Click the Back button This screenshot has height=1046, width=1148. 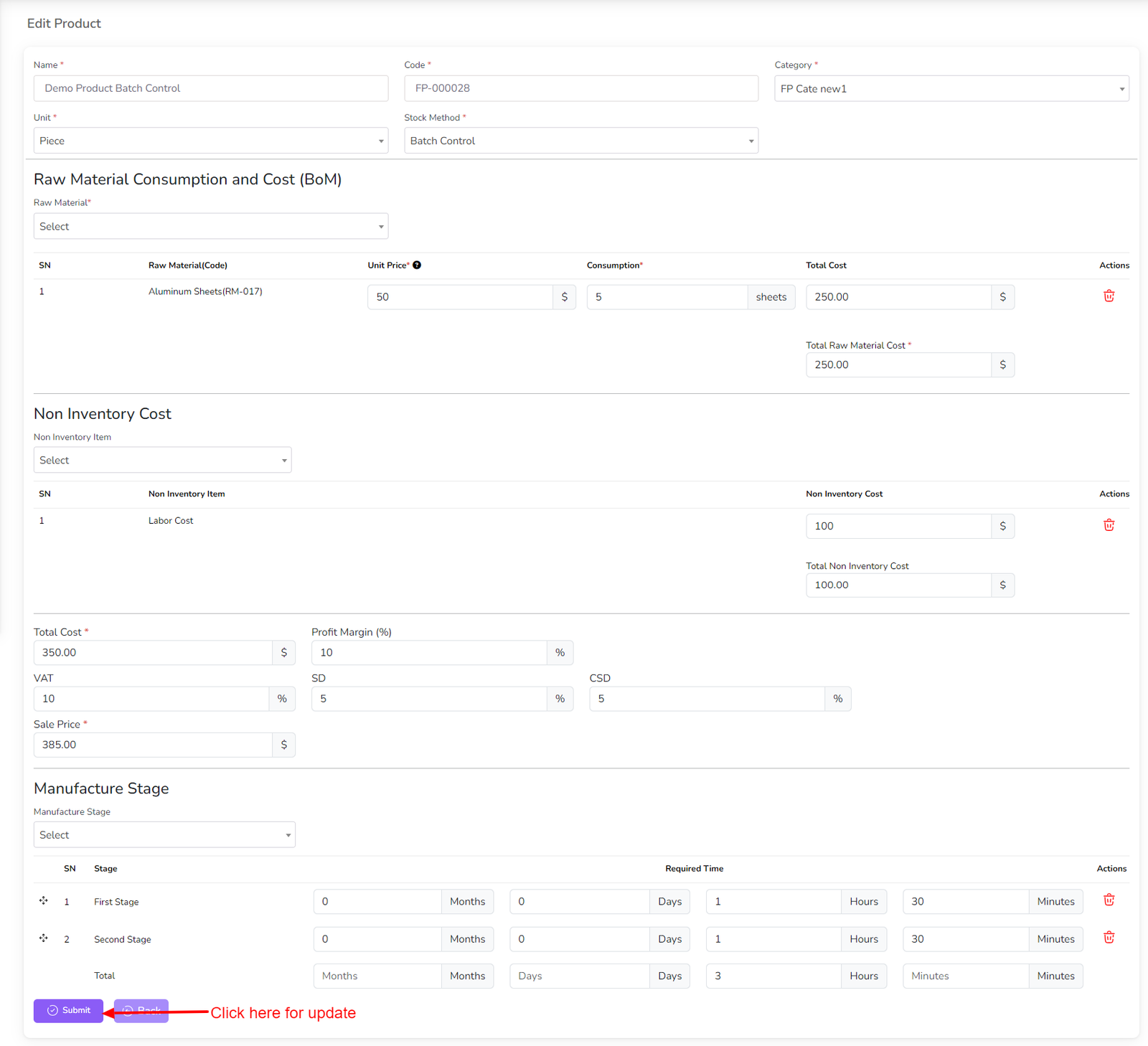pyautogui.click(x=141, y=1011)
